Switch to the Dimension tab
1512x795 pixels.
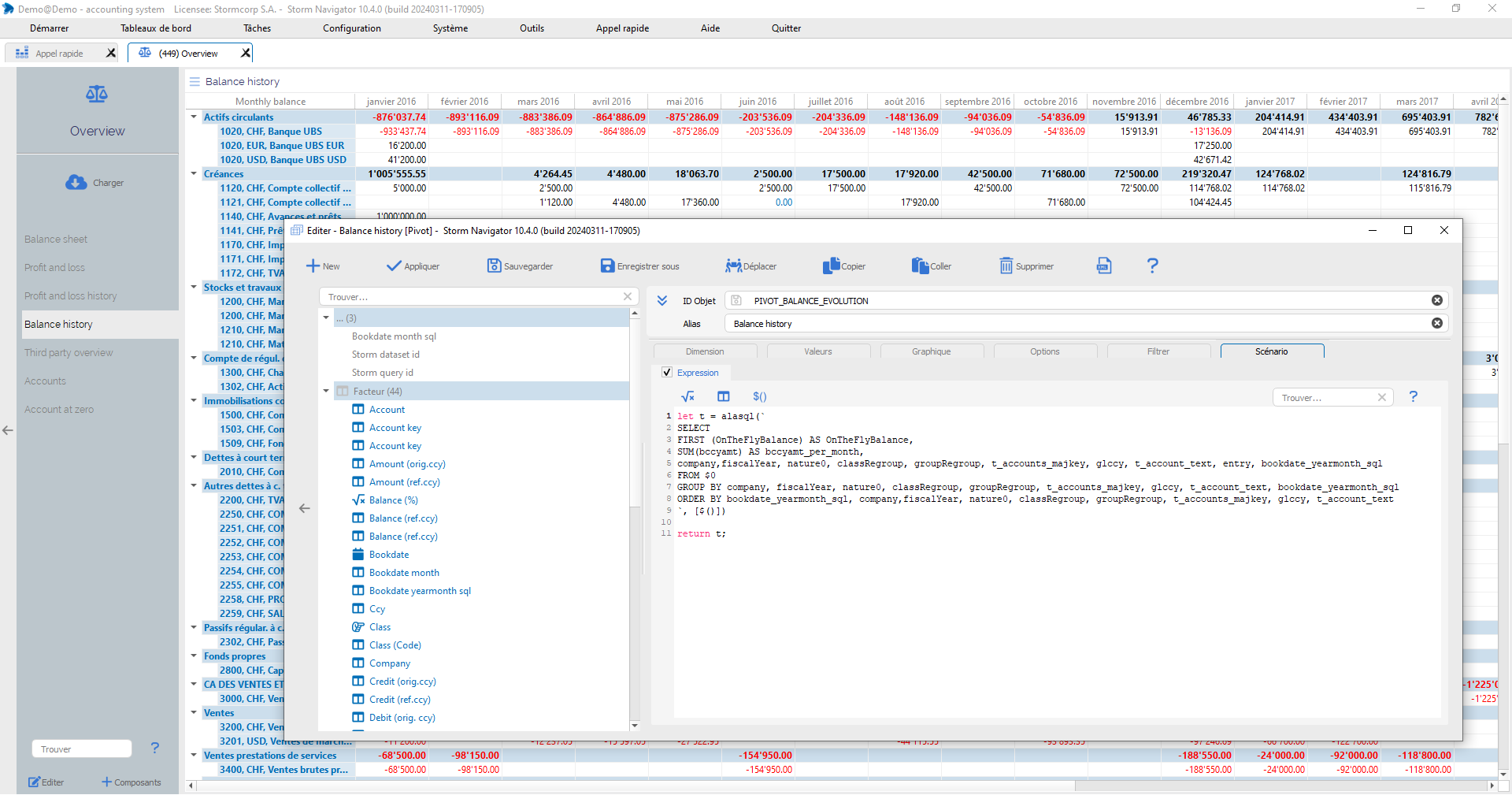pos(705,351)
